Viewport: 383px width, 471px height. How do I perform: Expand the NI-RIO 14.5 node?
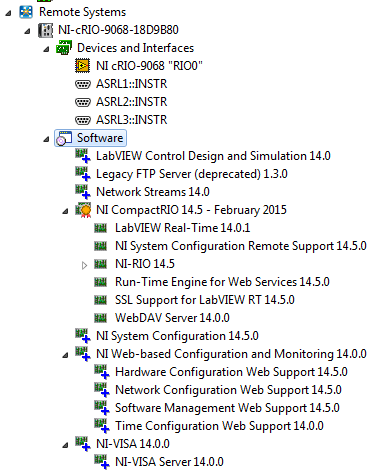pyautogui.click(x=84, y=265)
